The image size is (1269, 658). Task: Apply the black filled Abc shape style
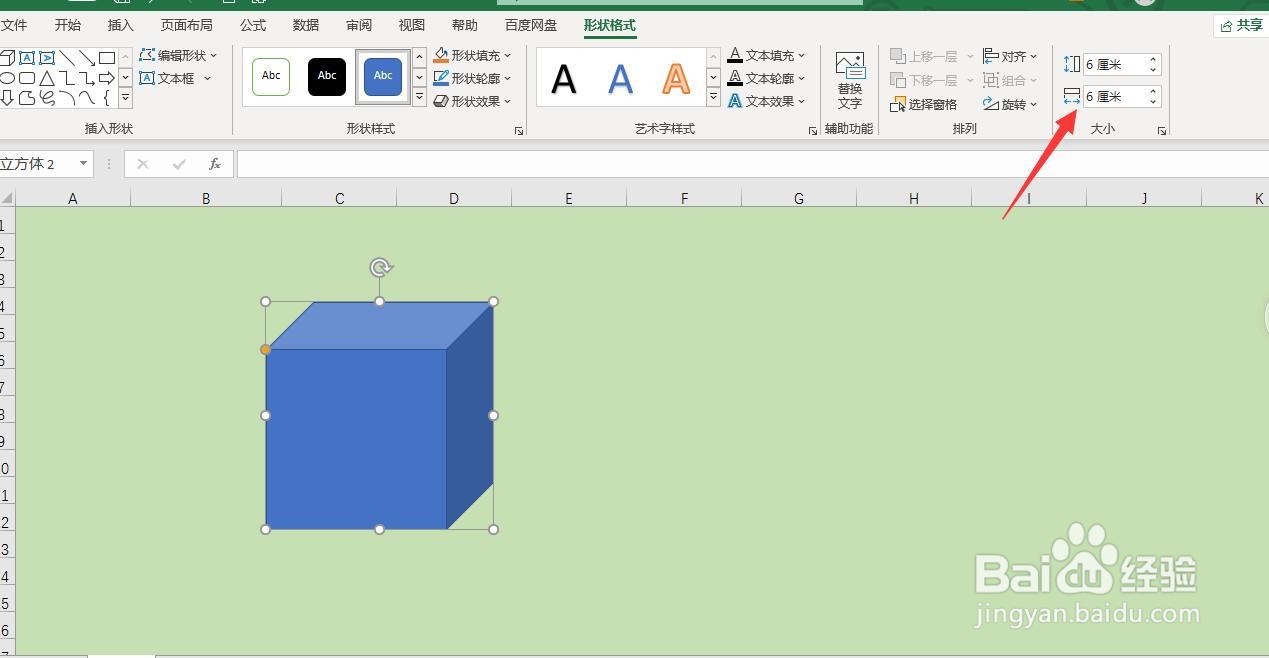[327, 76]
